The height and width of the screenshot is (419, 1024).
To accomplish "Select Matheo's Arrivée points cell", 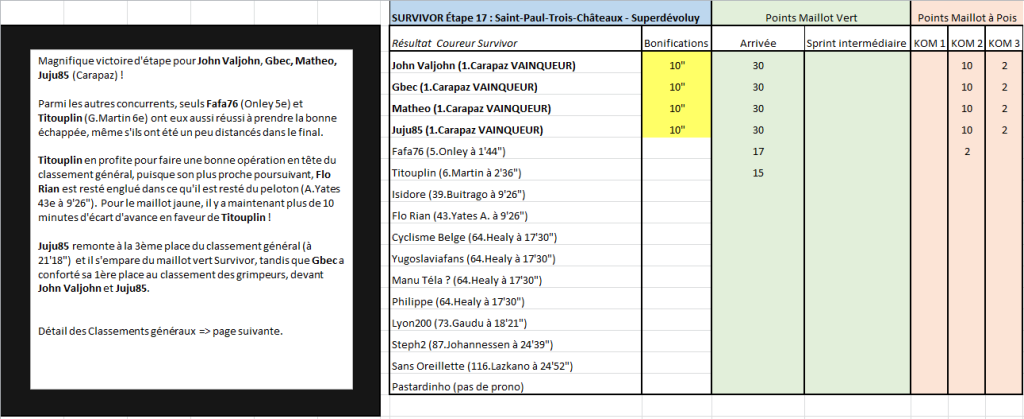I will (757, 108).
